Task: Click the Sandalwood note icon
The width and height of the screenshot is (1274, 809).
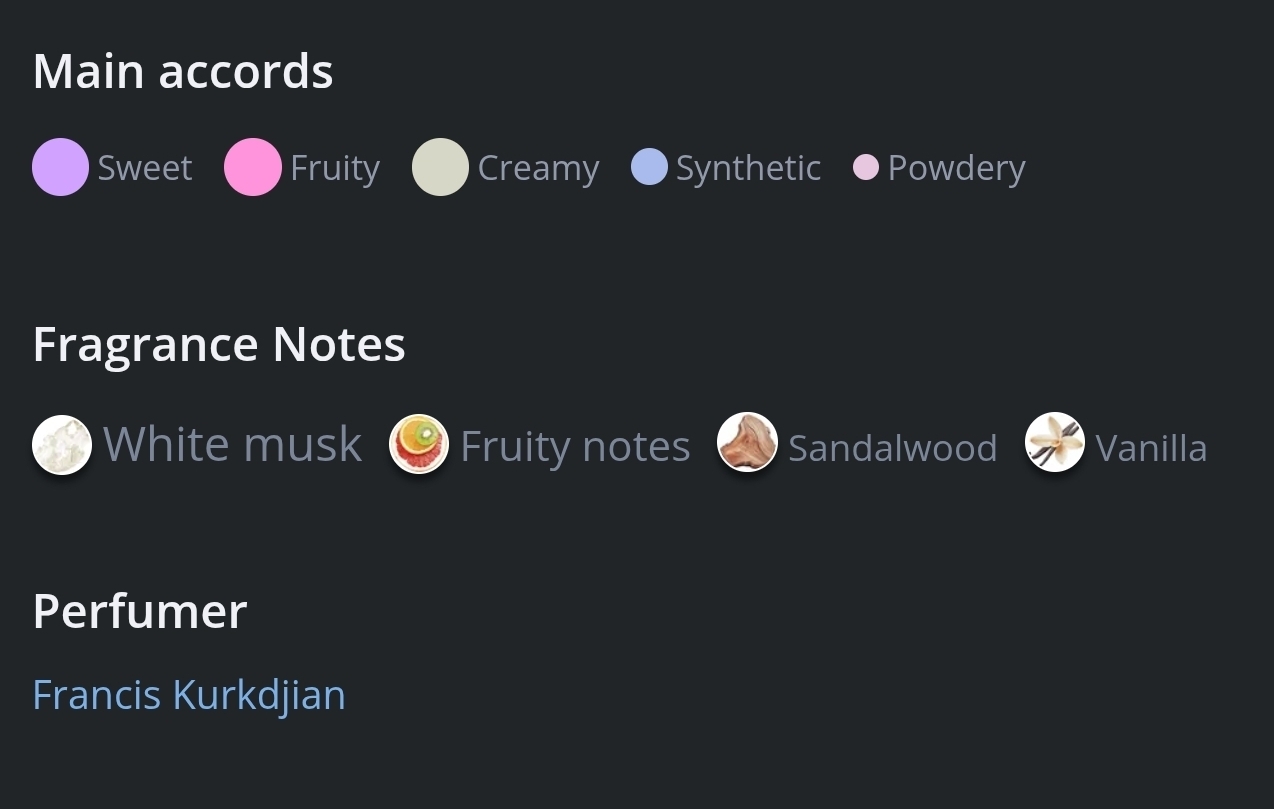Action: (747, 443)
